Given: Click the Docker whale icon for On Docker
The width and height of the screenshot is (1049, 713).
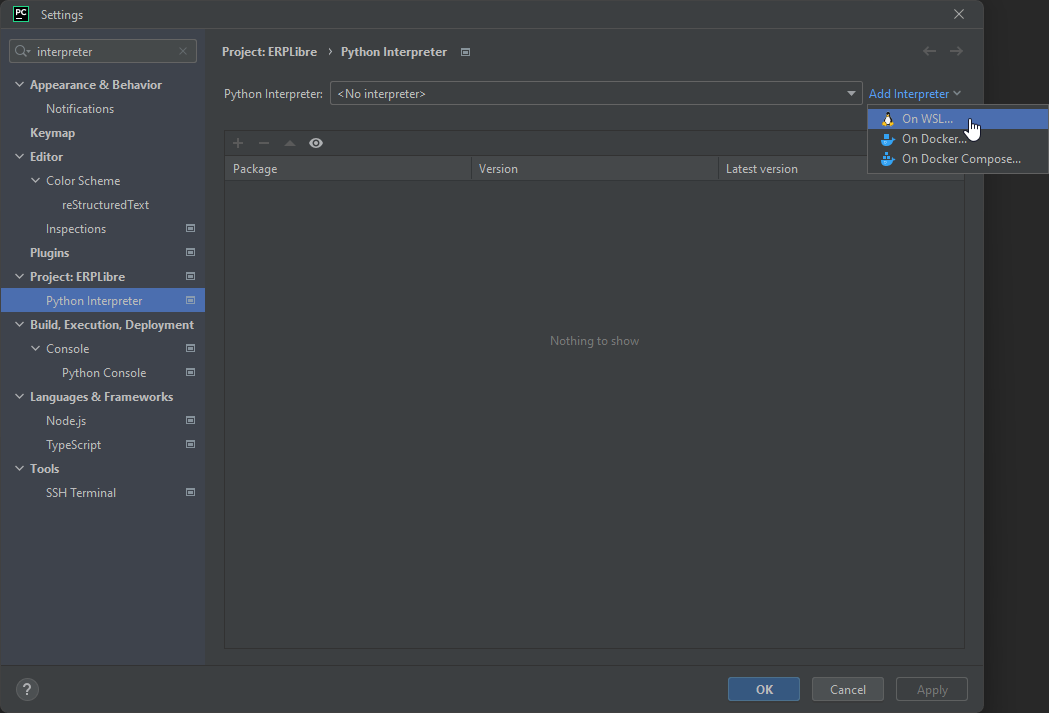Looking at the screenshot, I should click(887, 139).
